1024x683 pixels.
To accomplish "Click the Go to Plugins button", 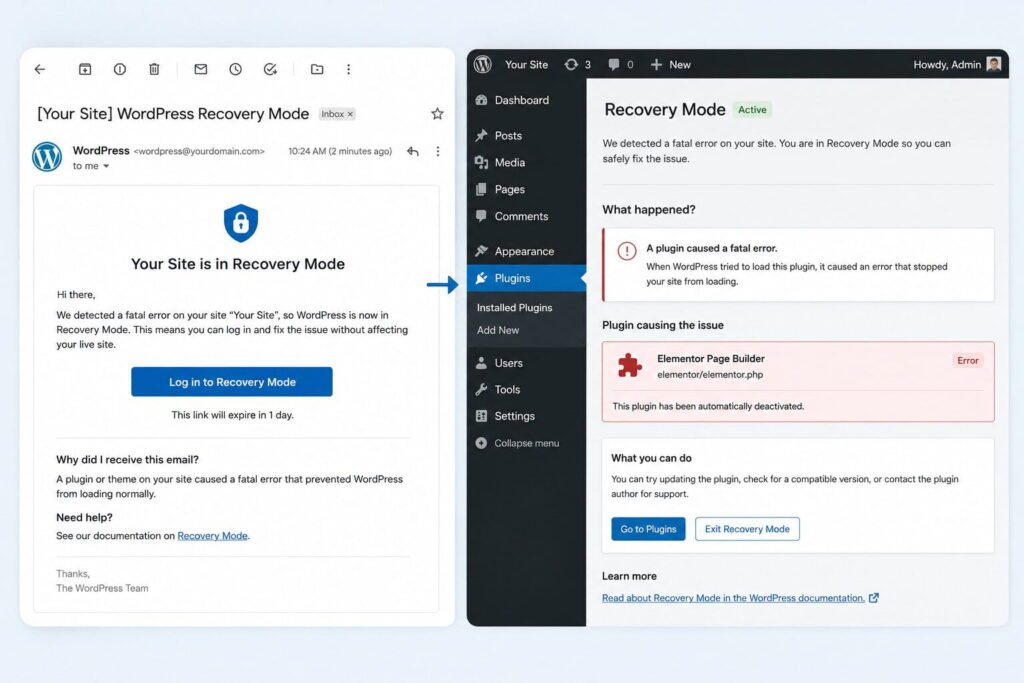I will click(x=648, y=529).
